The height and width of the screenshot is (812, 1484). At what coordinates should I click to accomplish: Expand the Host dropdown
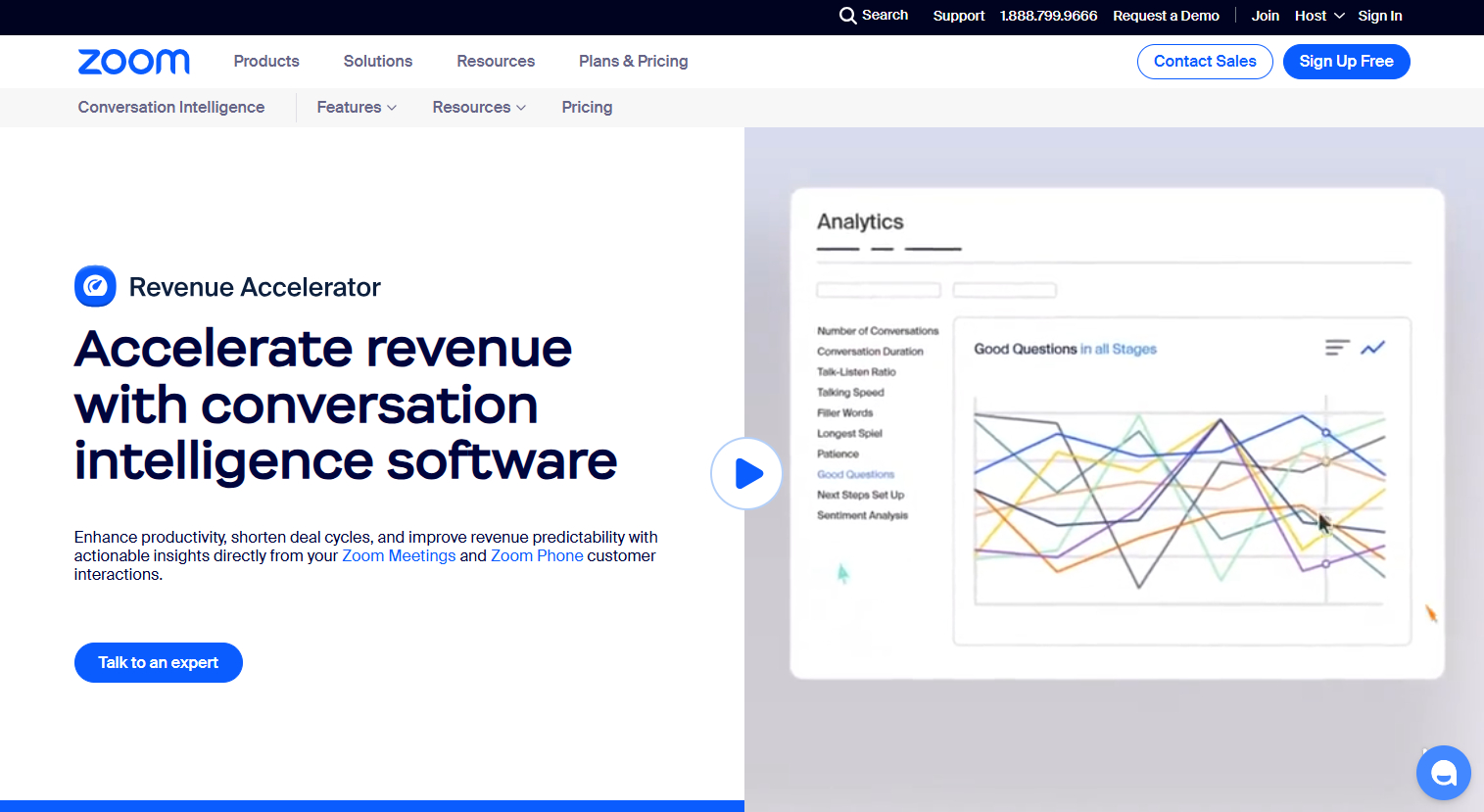[1319, 16]
